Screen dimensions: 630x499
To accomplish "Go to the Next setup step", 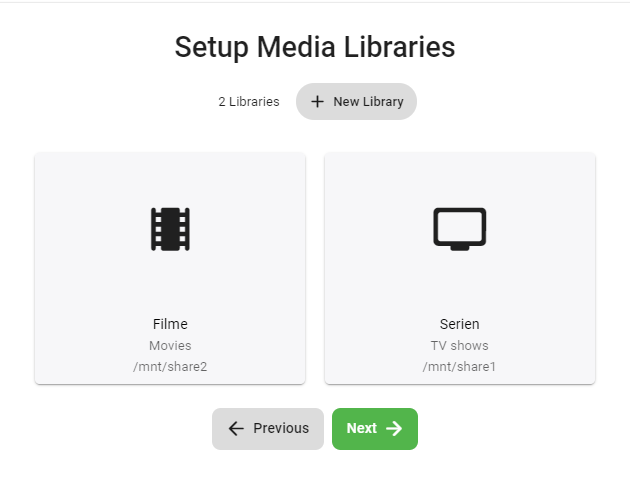I will tap(375, 429).
